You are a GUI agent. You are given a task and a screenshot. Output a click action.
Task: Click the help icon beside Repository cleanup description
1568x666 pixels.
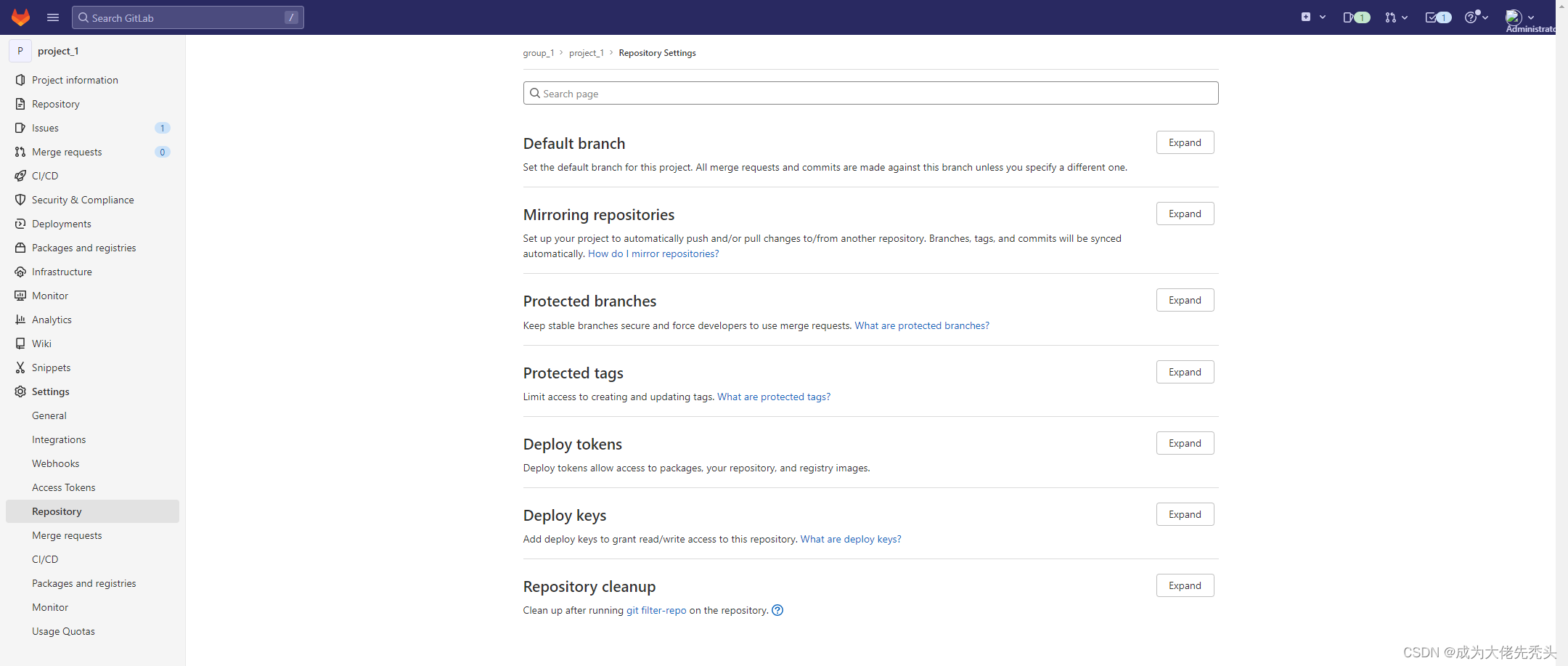coord(777,610)
